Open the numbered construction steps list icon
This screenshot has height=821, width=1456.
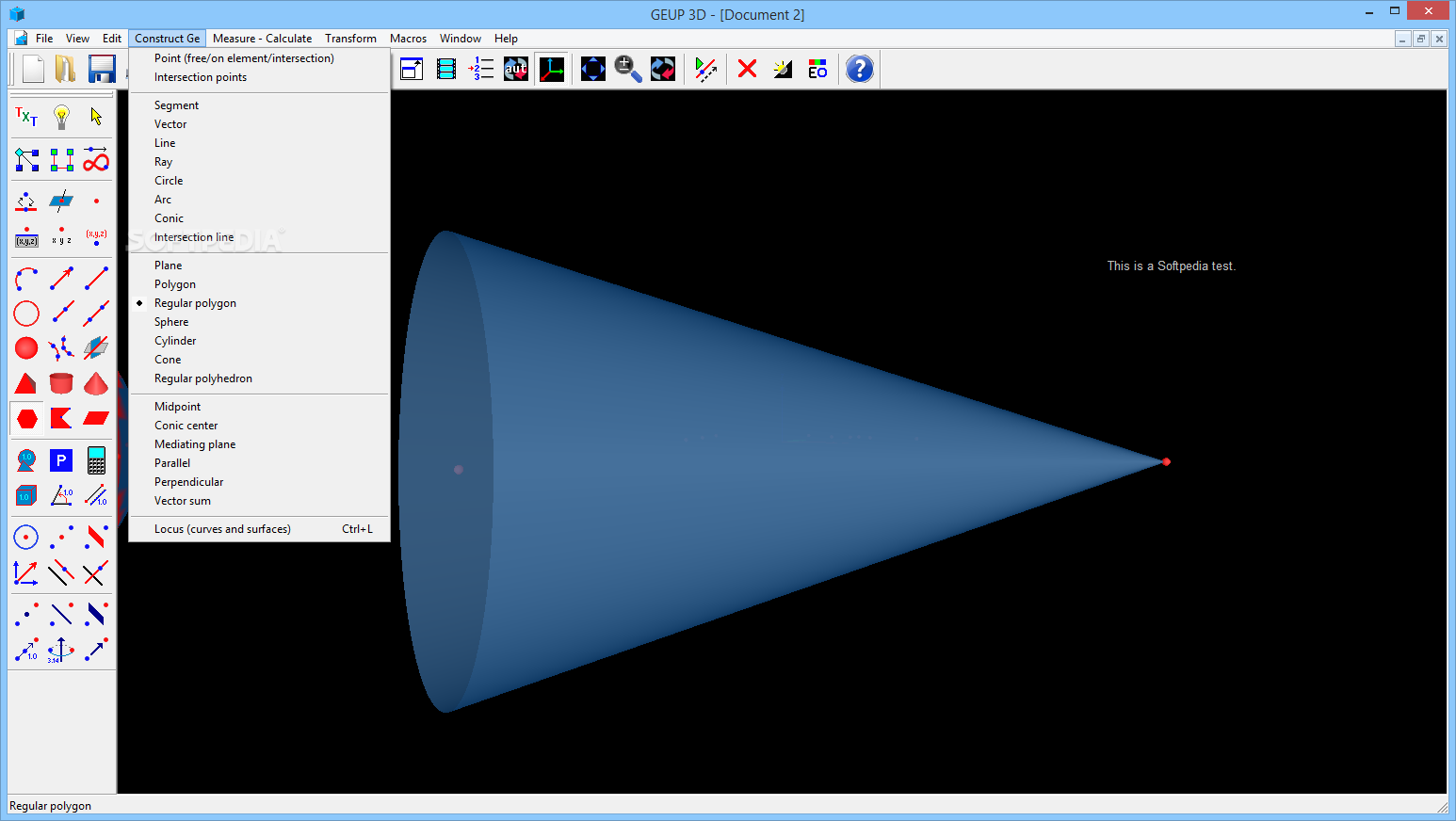[x=481, y=69]
